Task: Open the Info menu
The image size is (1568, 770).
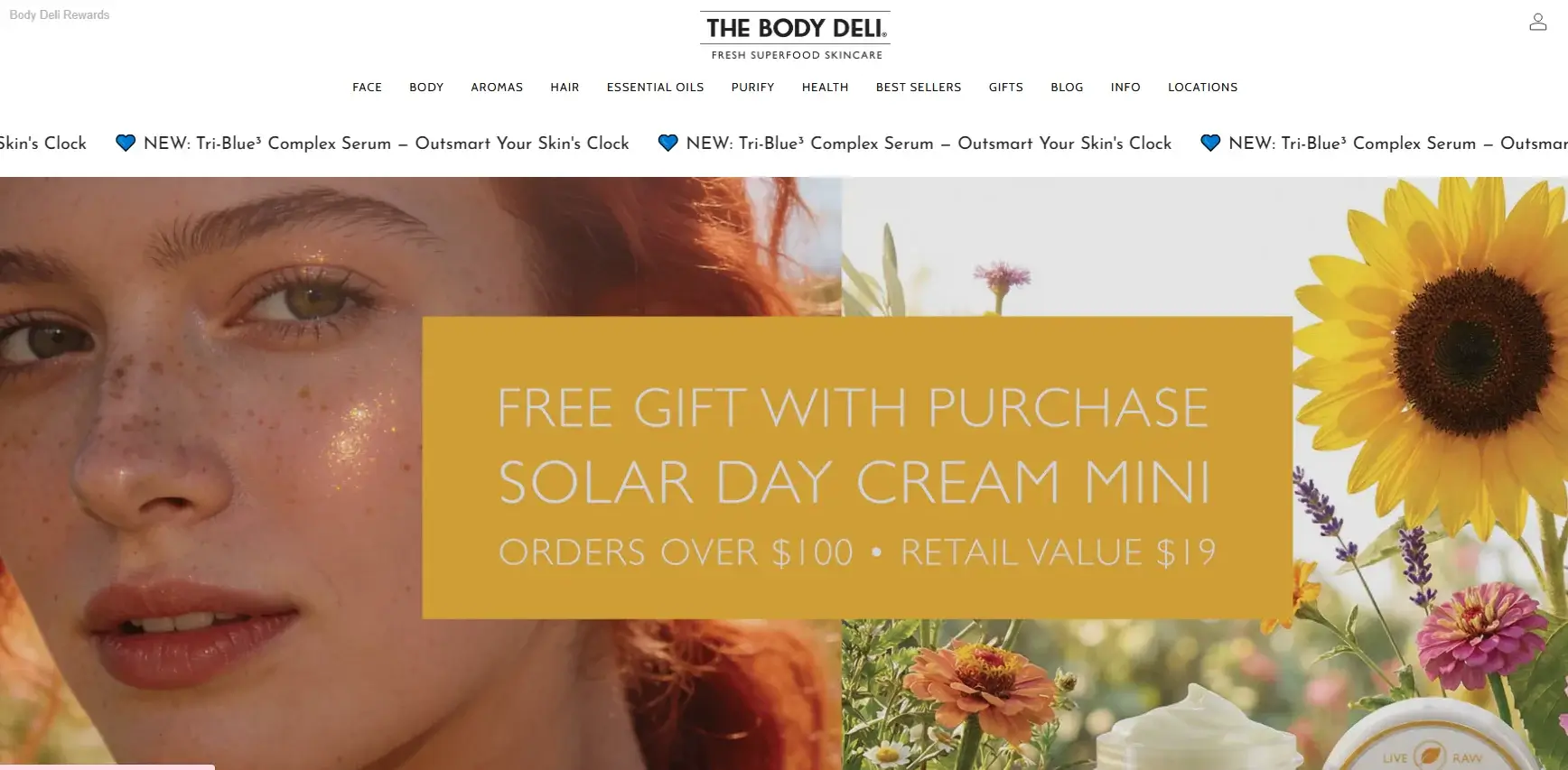Action: [1125, 88]
